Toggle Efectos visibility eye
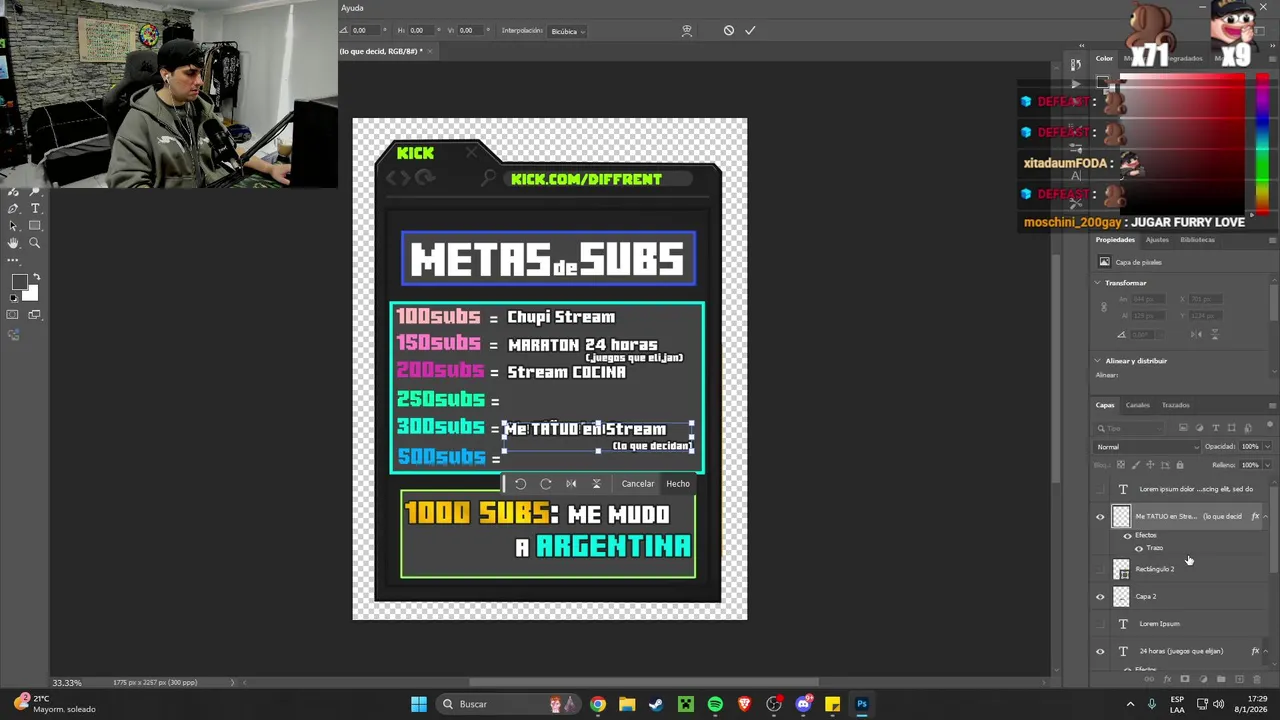Viewport: 1280px width, 720px height. pyautogui.click(x=1127, y=536)
